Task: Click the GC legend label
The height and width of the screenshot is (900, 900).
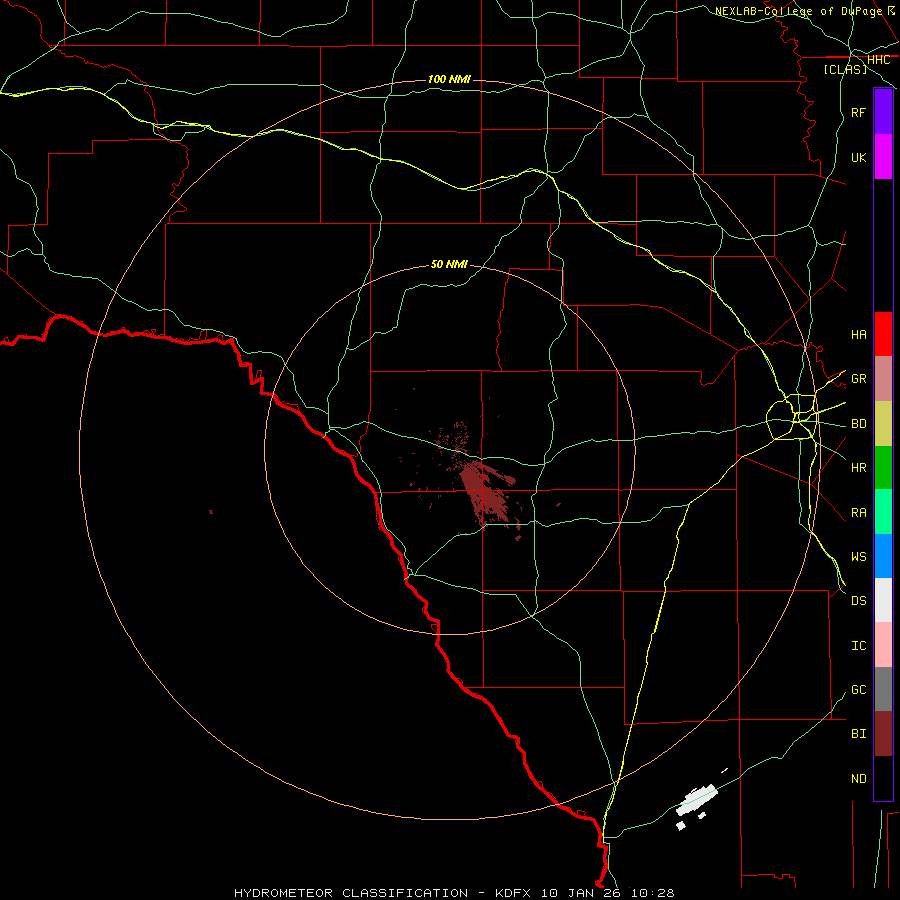Action: (858, 689)
